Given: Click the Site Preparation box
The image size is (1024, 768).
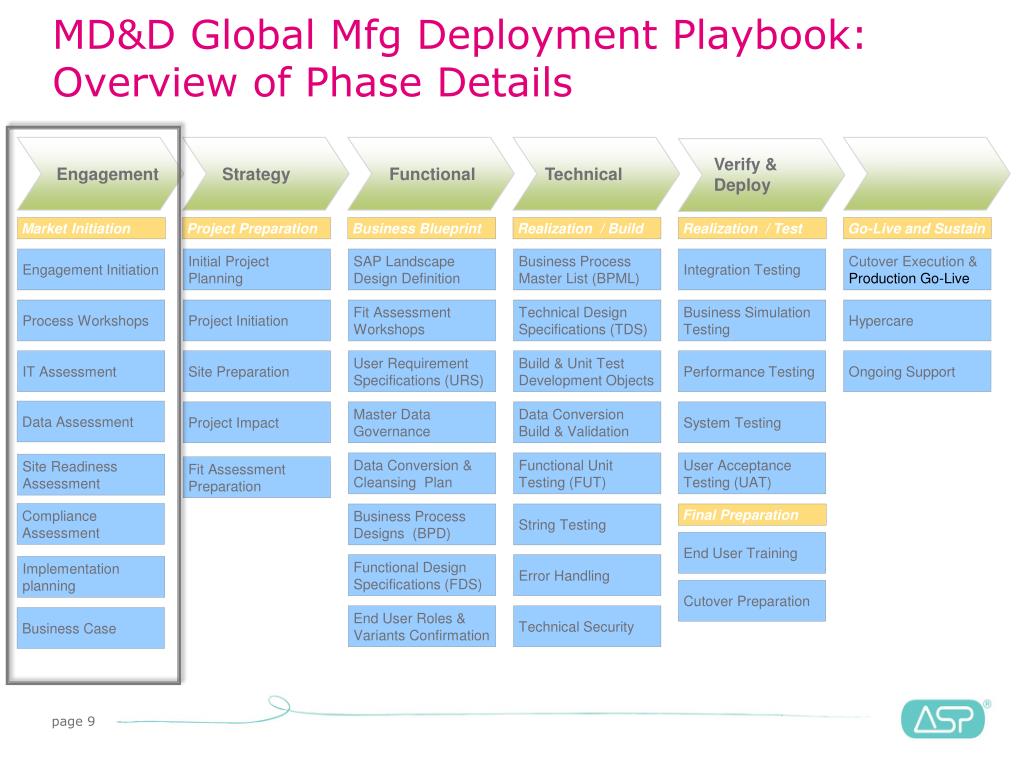Looking at the screenshot, I should coord(257,371).
